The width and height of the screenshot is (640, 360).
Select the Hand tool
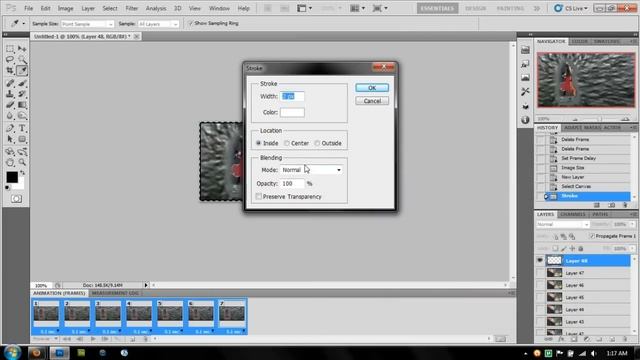pyautogui.click(x=10, y=162)
